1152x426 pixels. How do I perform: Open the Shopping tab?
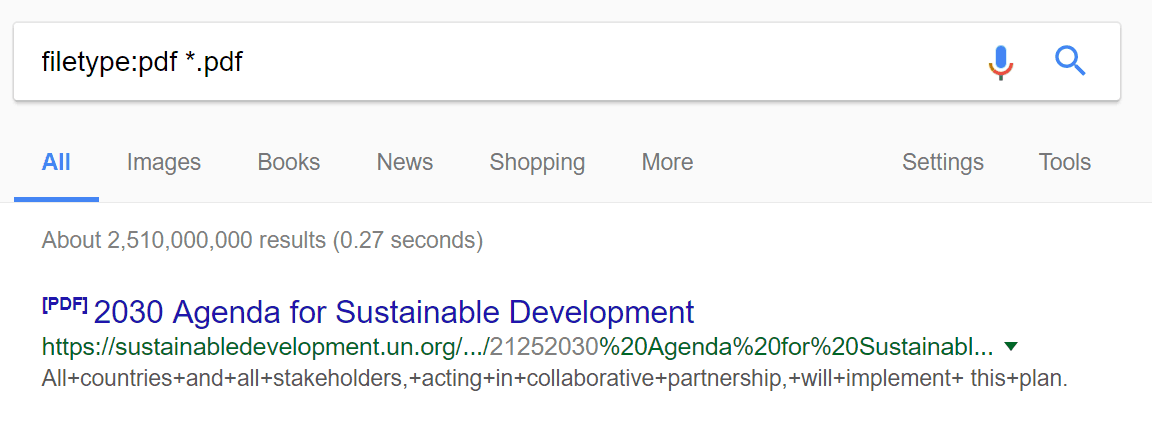click(537, 162)
